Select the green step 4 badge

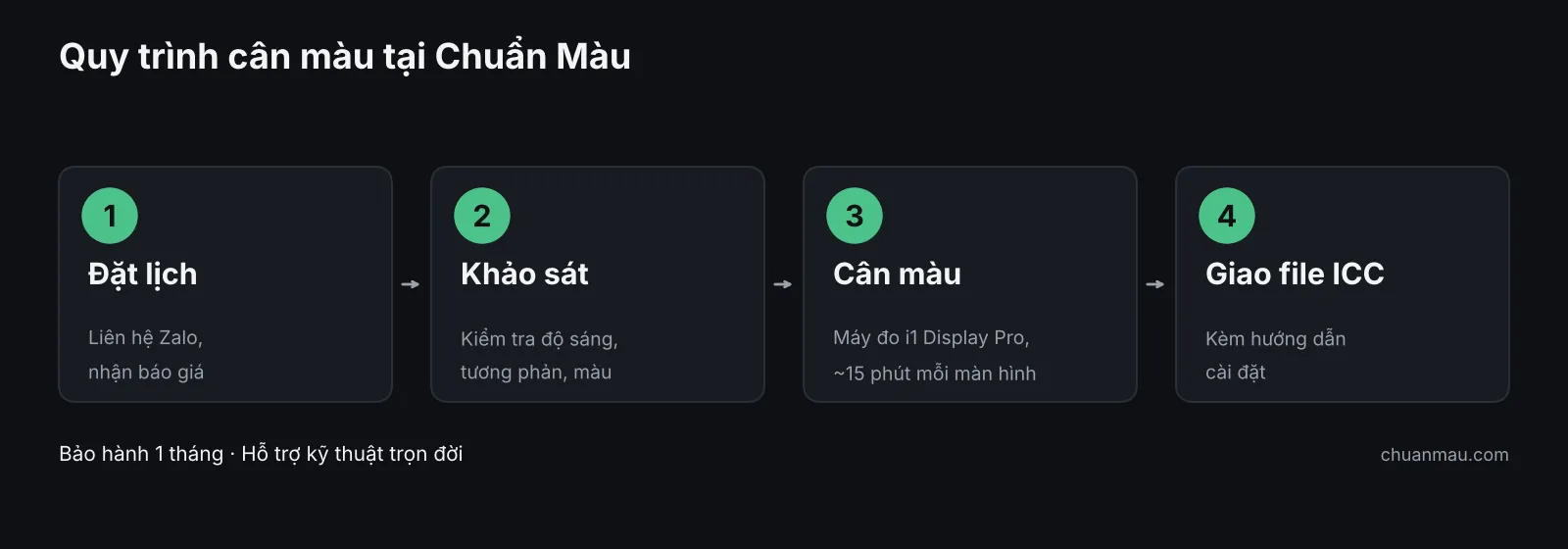point(1227,216)
